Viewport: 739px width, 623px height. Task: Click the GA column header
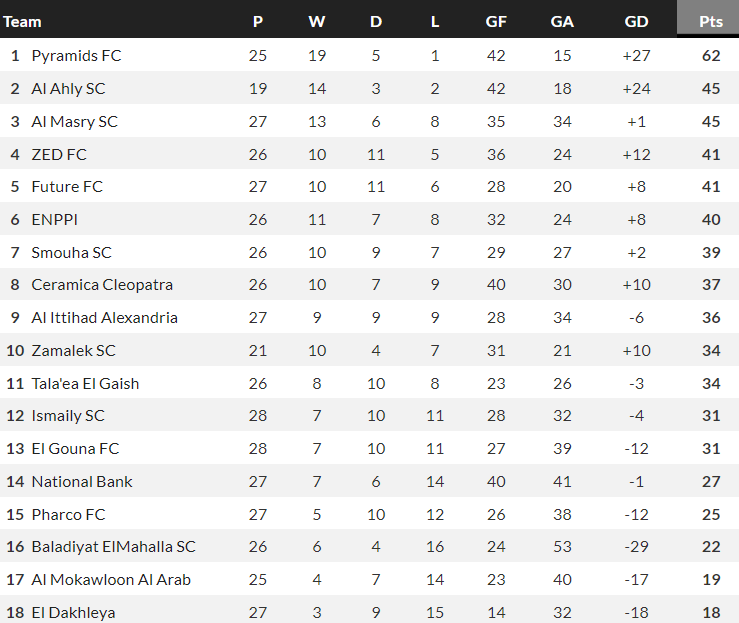point(562,21)
